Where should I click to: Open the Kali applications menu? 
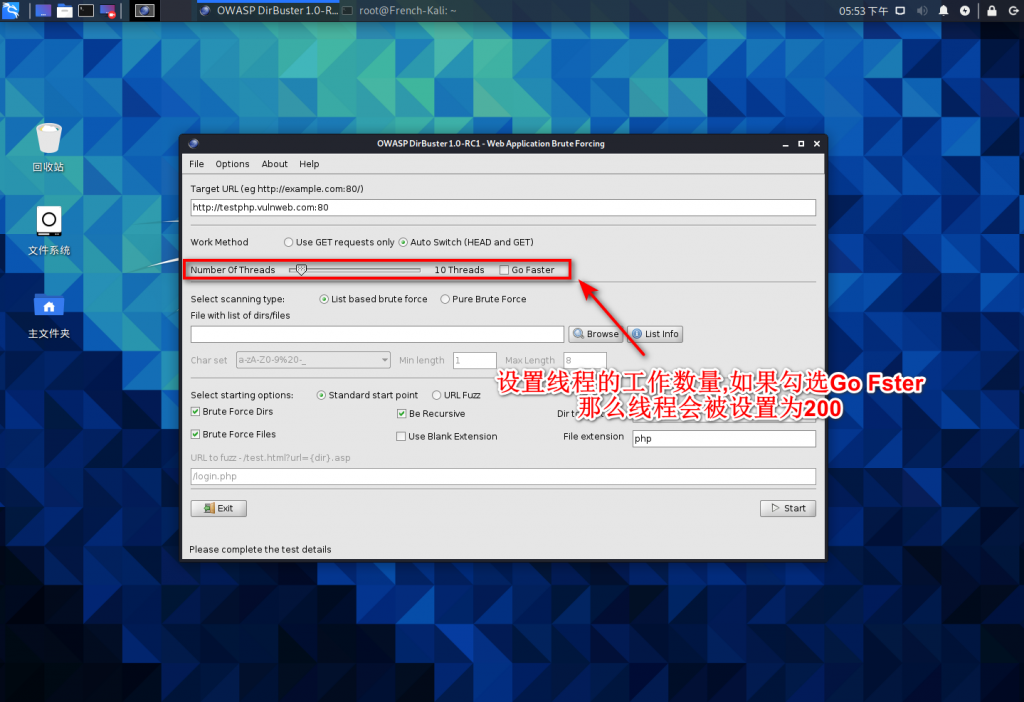click(x=11, y=10)
